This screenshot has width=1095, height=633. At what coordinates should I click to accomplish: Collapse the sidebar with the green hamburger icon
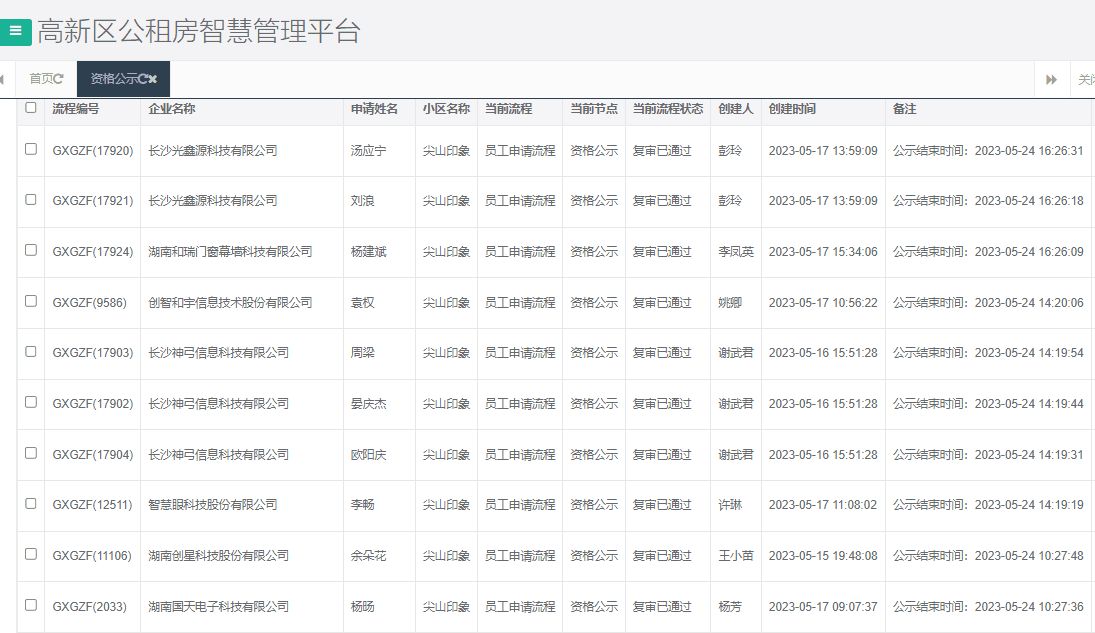point(14,31)
